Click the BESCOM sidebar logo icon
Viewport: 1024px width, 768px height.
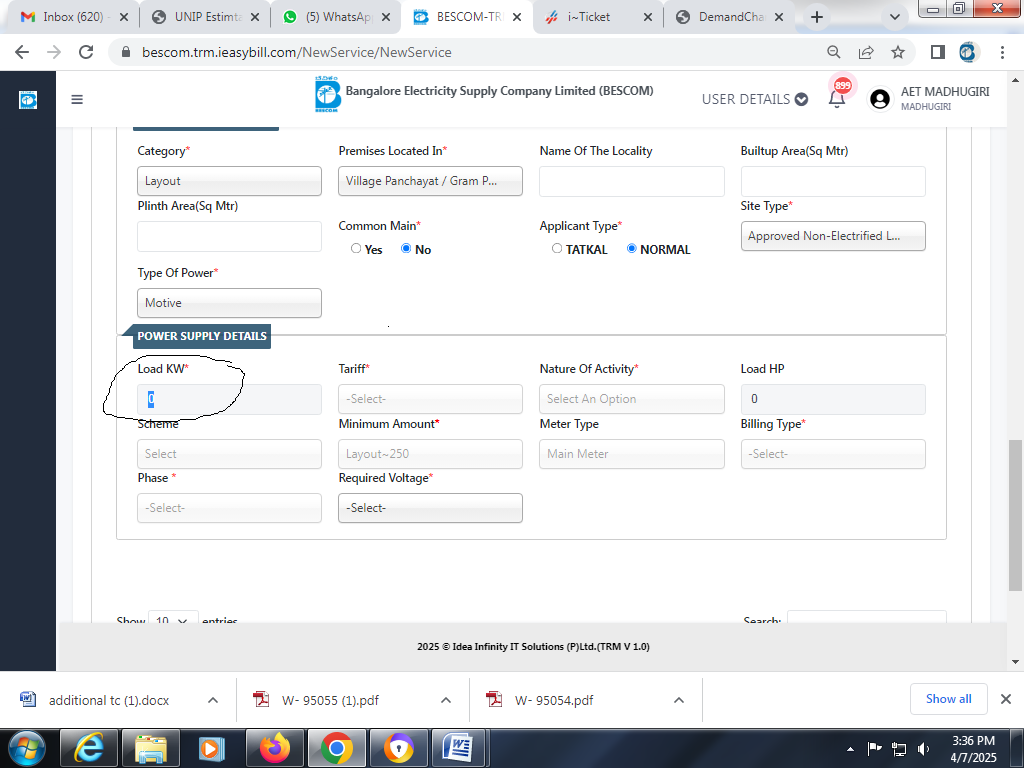pyautogui.click(x=28, y=99)
